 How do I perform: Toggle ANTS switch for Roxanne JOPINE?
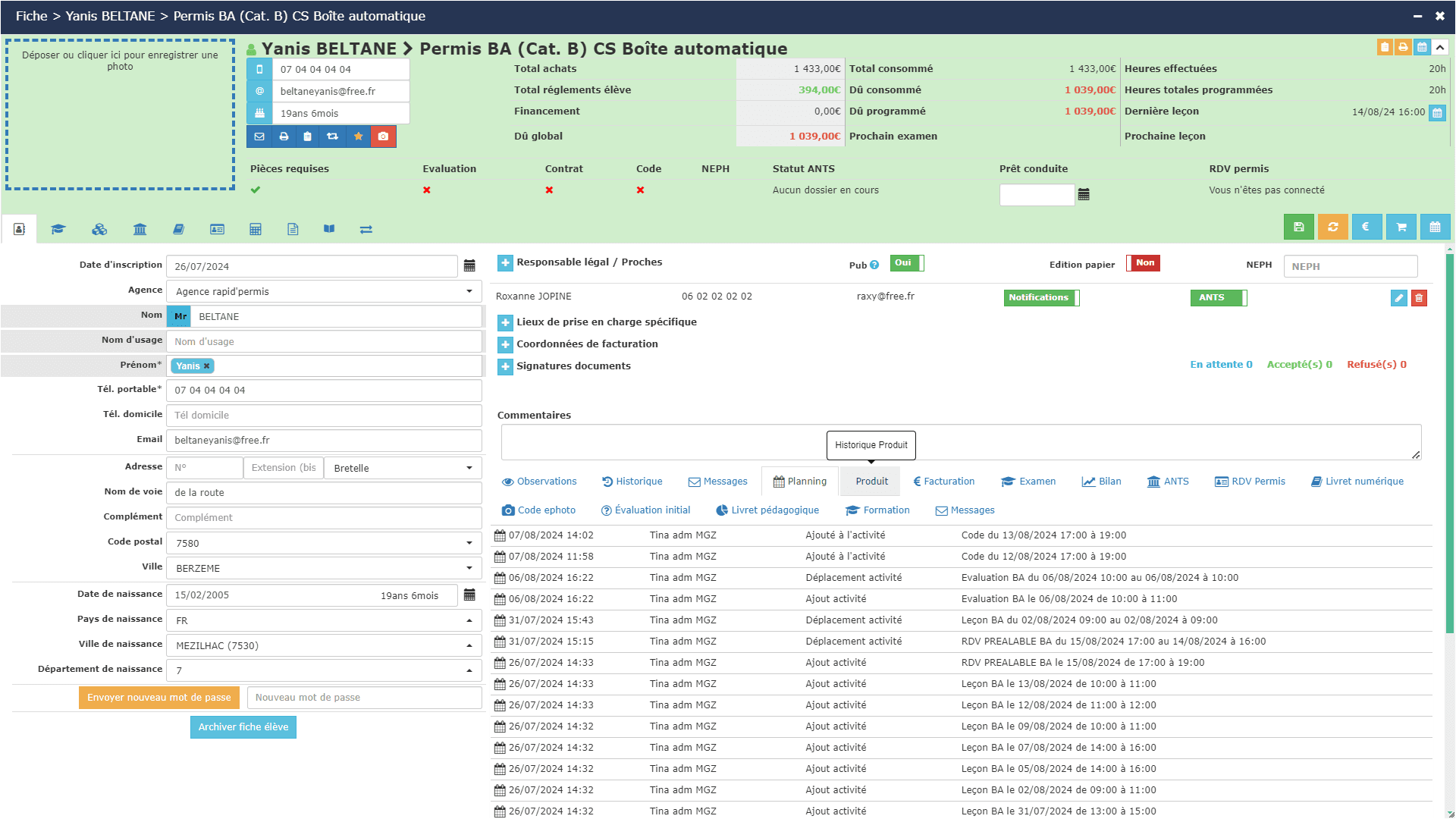1219,298
